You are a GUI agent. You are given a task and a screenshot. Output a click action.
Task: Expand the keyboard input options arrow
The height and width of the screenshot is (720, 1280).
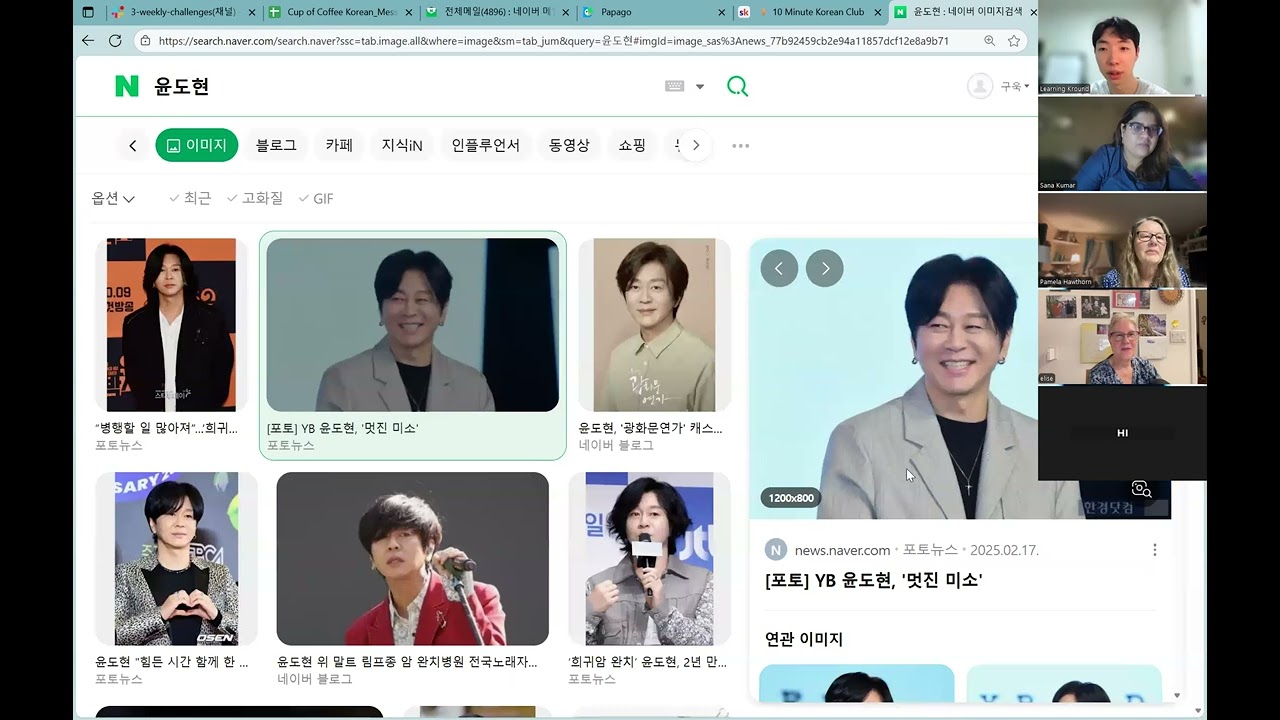tap(700, 87)
